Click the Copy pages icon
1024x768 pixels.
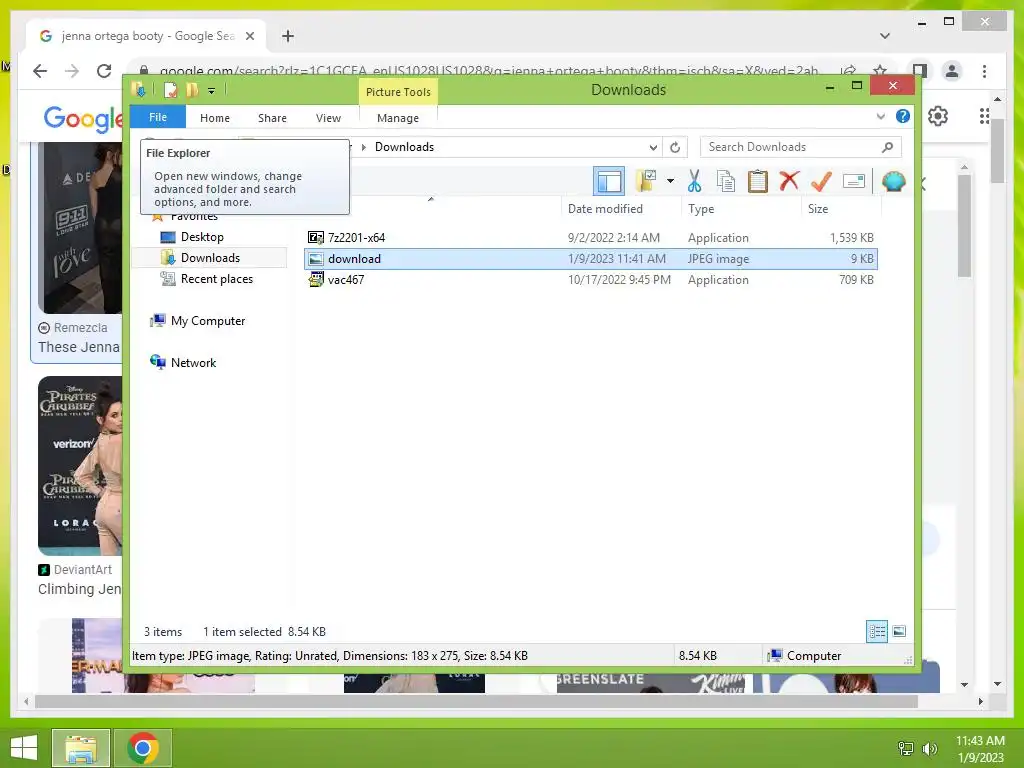pyautogui.click(x=726, y=181)
